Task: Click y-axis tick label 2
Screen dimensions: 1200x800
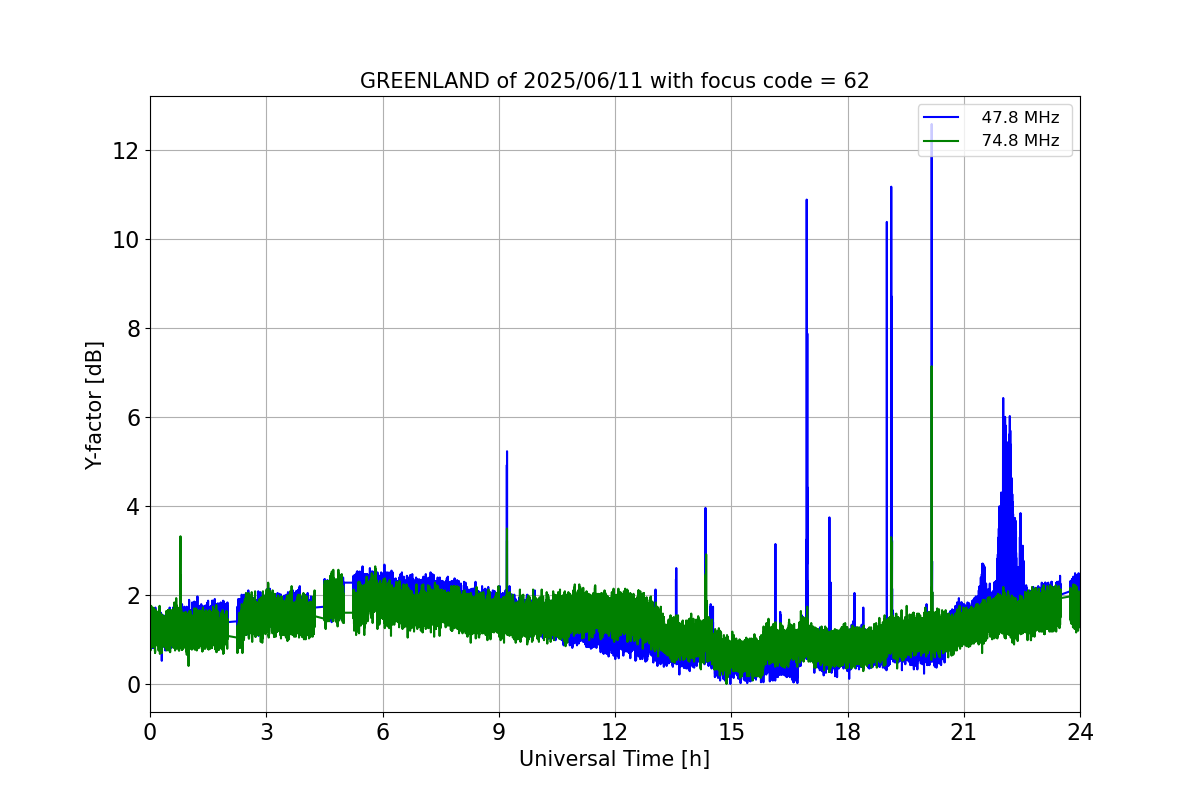Action: pos(133,596)
